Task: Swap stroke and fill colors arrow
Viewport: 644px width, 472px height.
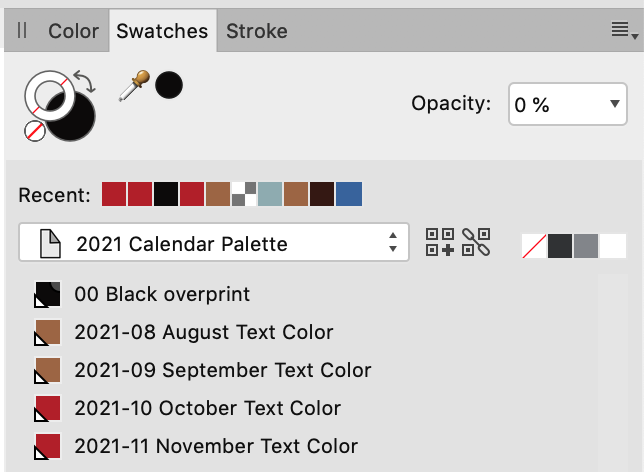Action: click(x=85, y=81)
